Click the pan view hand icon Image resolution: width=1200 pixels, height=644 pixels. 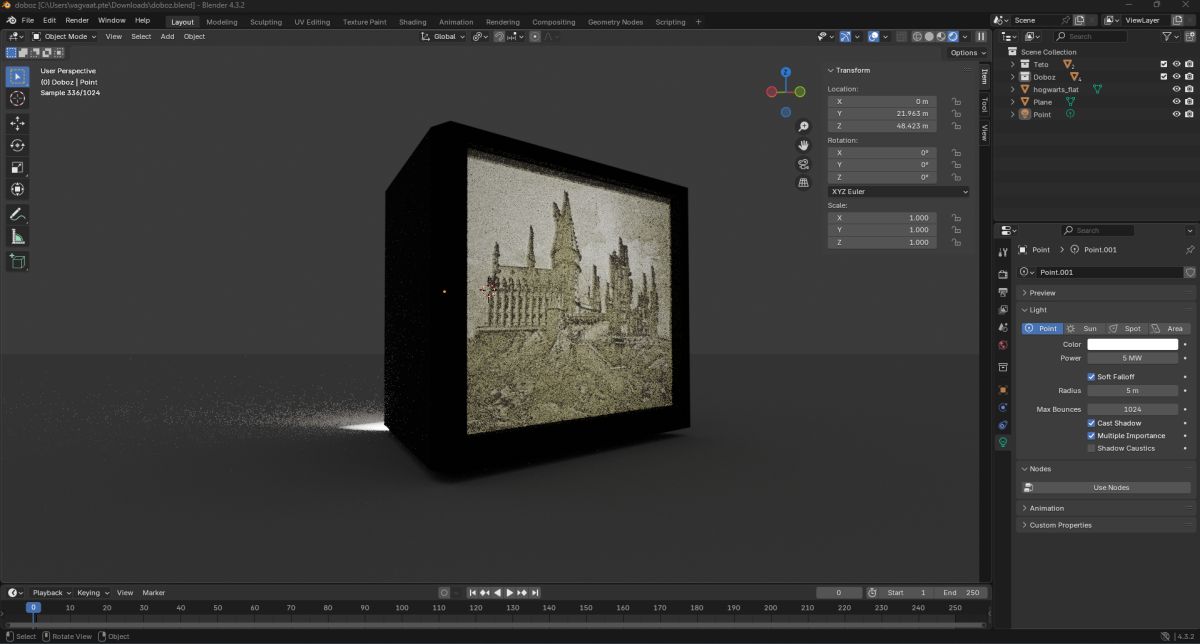pos(803,145)
